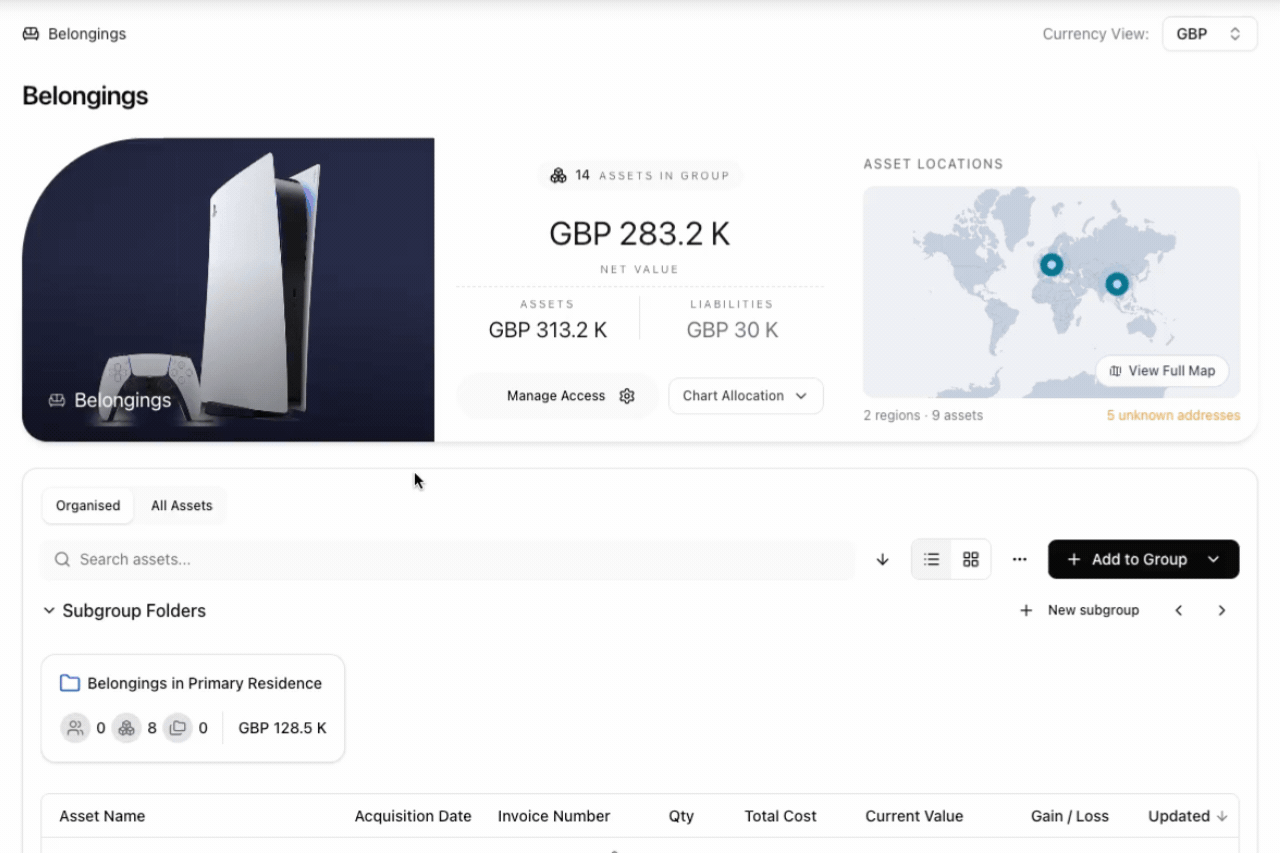Sort by Invoice Number column
This screenshot has height=853, width=1280.
pyautogui.click(x=554, y=816)
